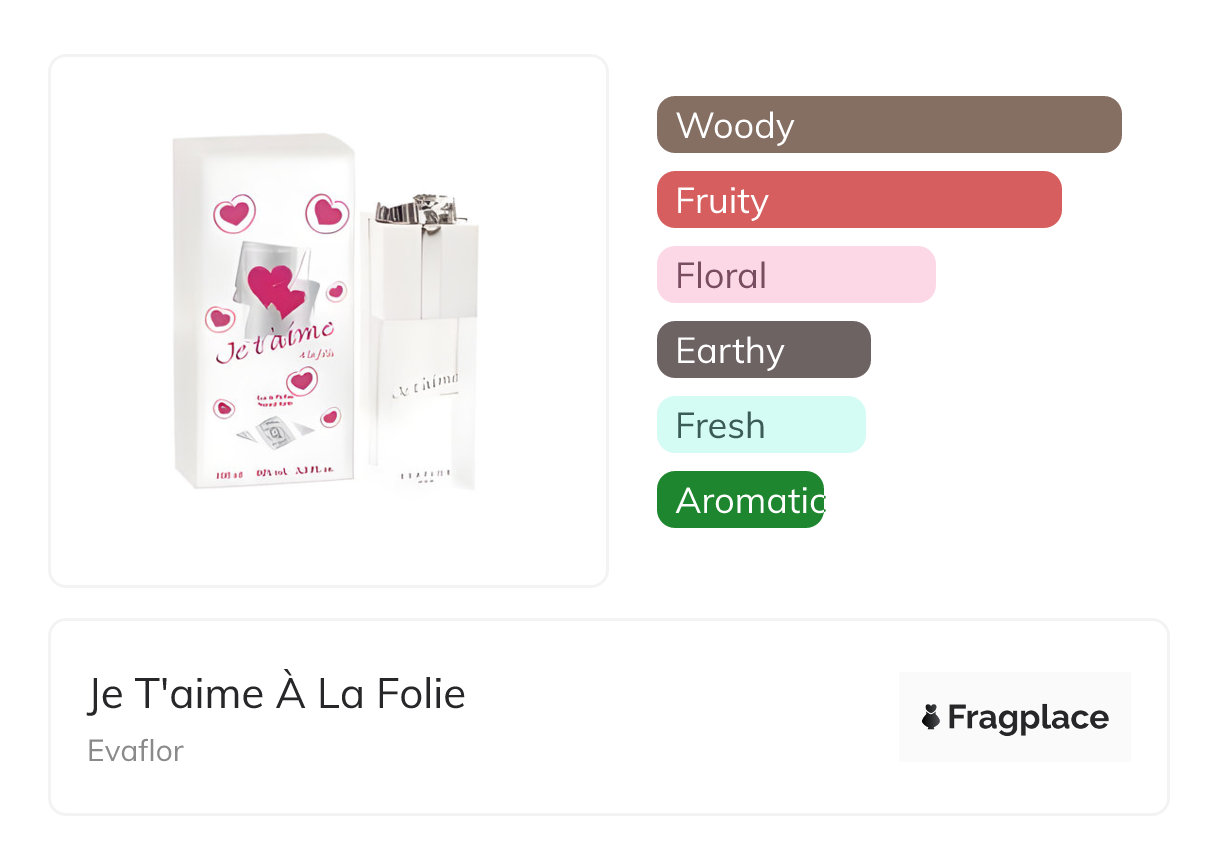Pick the Earthy accord bar
Viewport: 1218px width, 864px height.
(763, 350)
